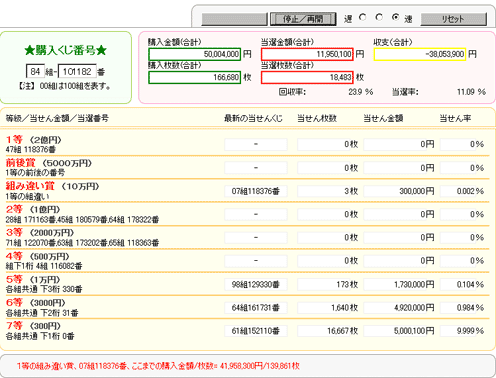Click 2等 winning numbers starting 28組 171163番
Image resolution: width=496 pixels, height=378 pixels.
[82, 220]
